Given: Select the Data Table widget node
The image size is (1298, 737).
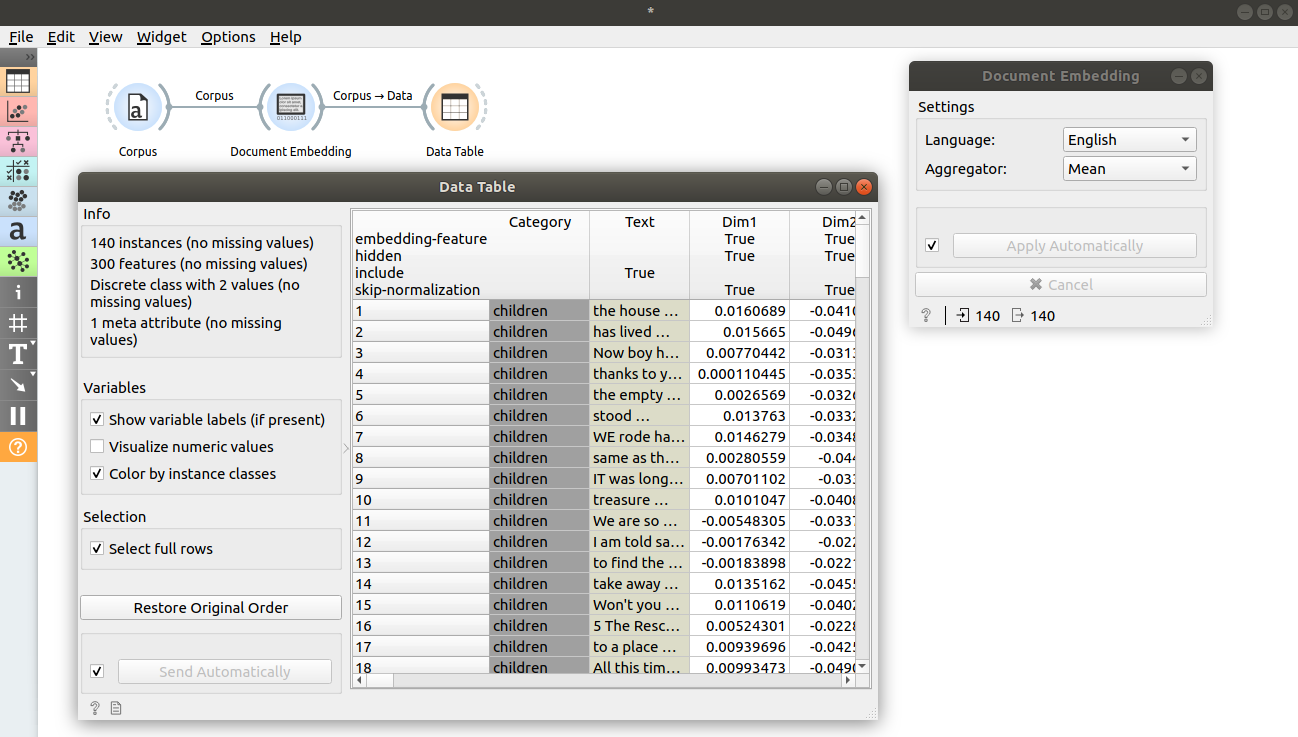Looking at the screenshot, I should click(455, 107).
